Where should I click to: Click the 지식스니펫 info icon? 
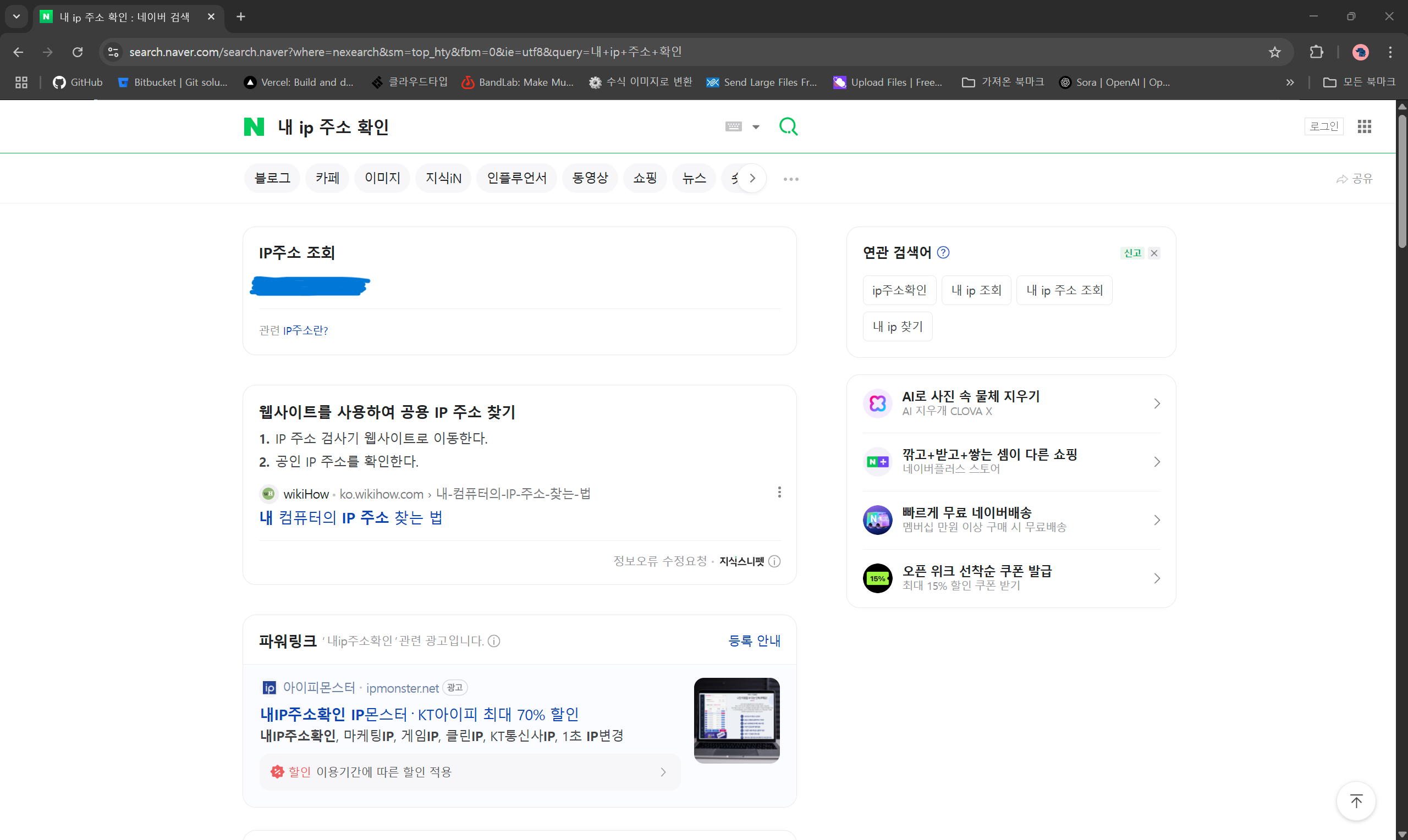[774, 561]
